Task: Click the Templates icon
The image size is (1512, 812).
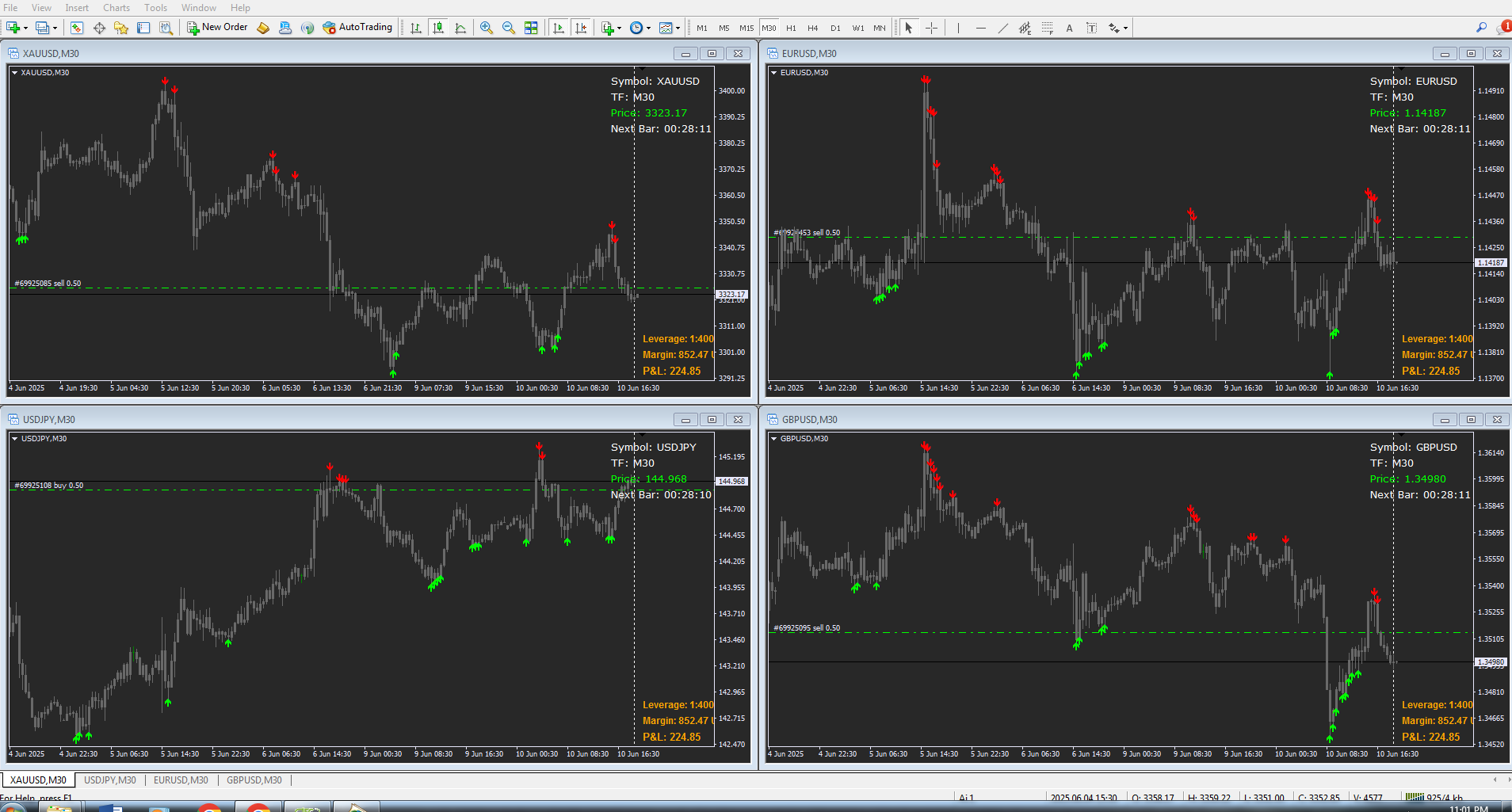Action: 666,28
